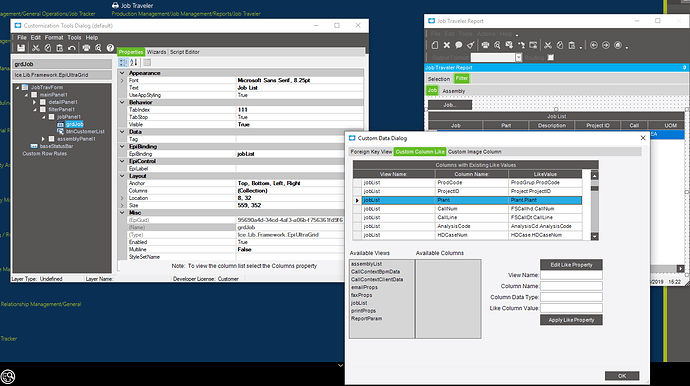Click New document icon in Job Traveler Report

(x=435, y=45)
